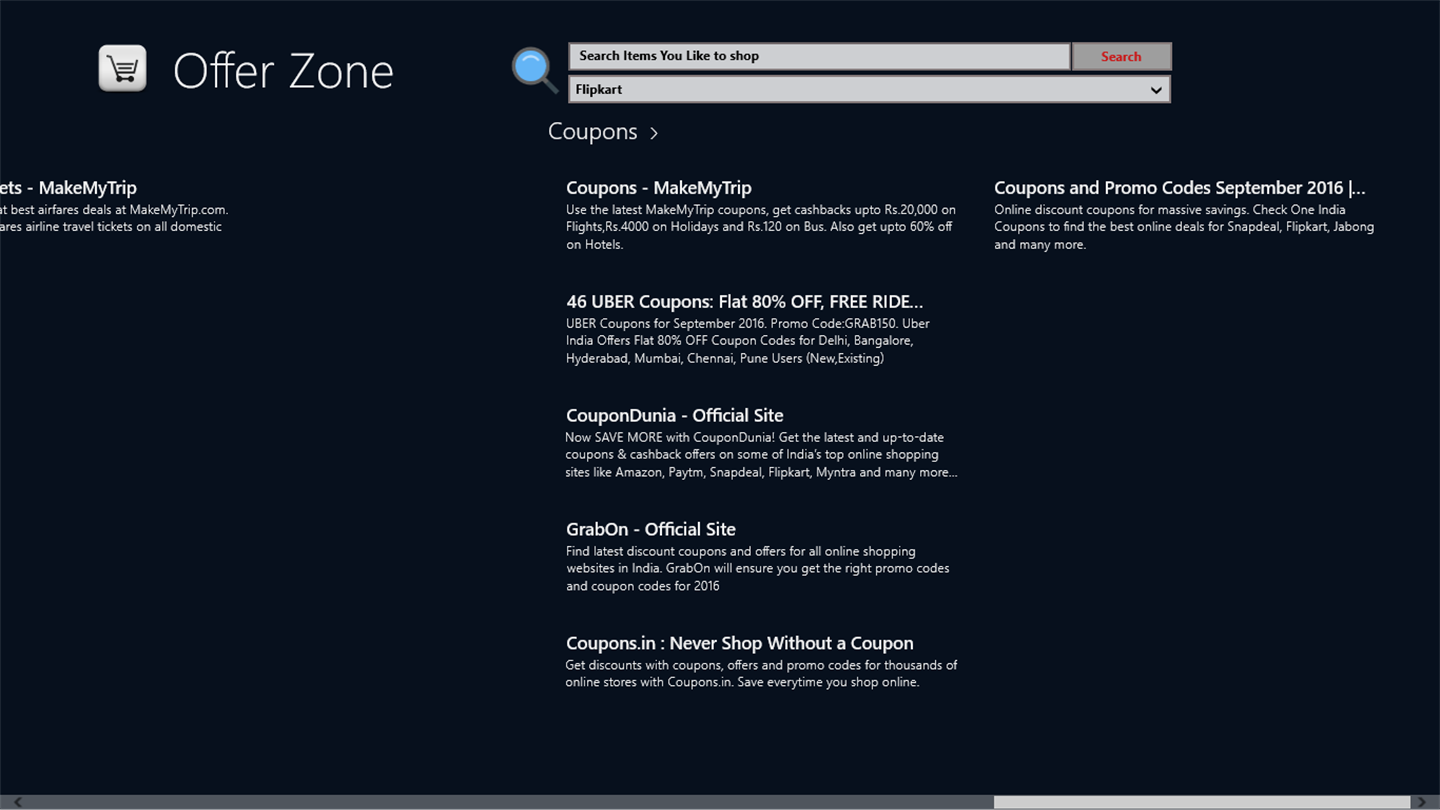
Task: Open '46 UBER Coupons: Flat 80% OFF' result
Action: [745, 302]
